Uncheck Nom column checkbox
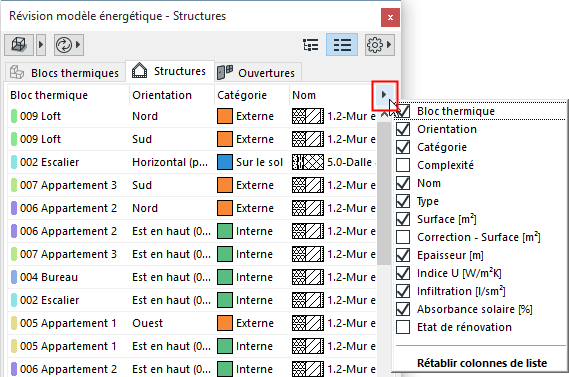The width and height of the screenshot is (569, 377). click(x=403, y=183)
